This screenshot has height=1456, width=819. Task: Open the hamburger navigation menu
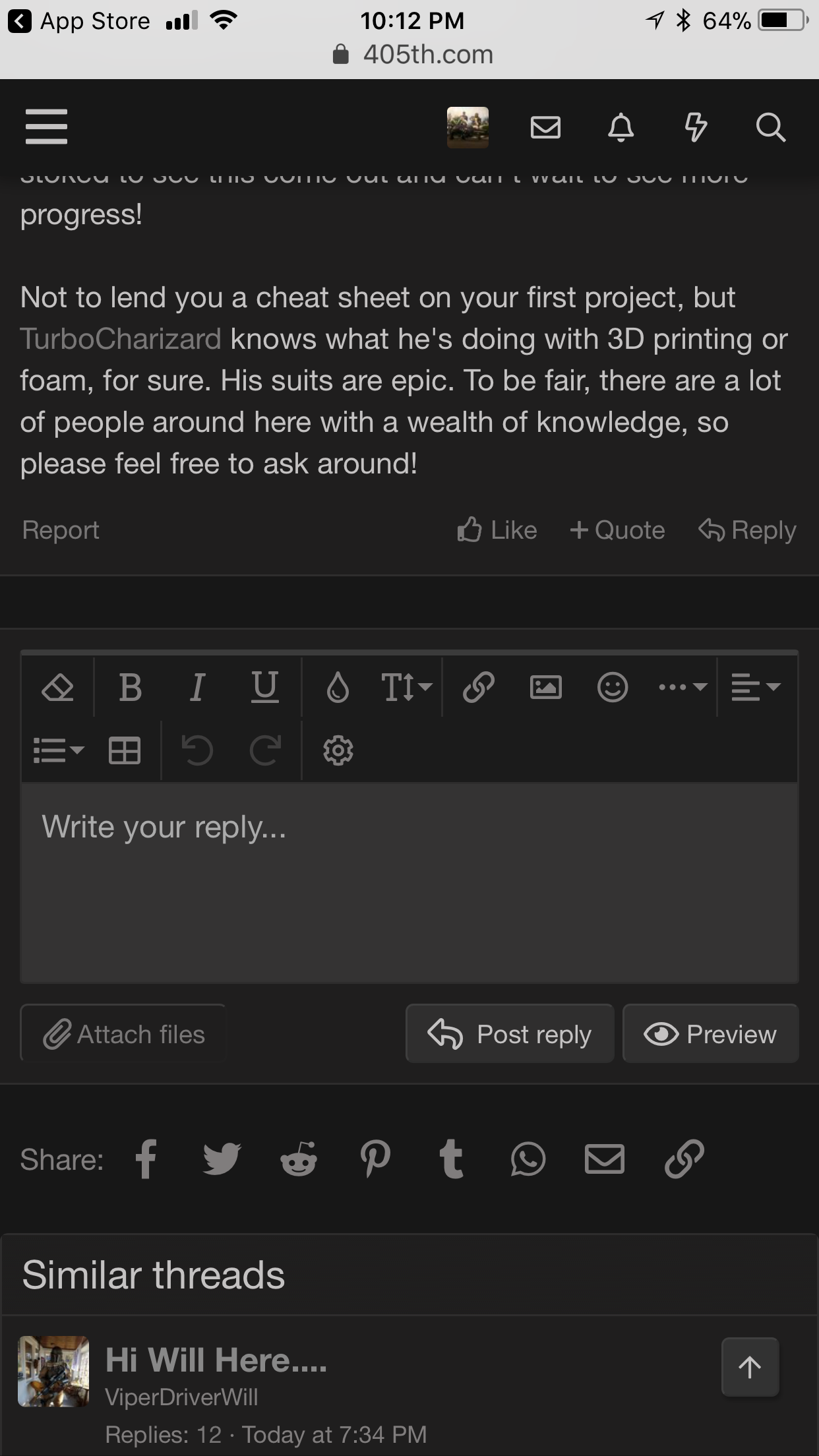pyautogui.click(x=46, y=127)
